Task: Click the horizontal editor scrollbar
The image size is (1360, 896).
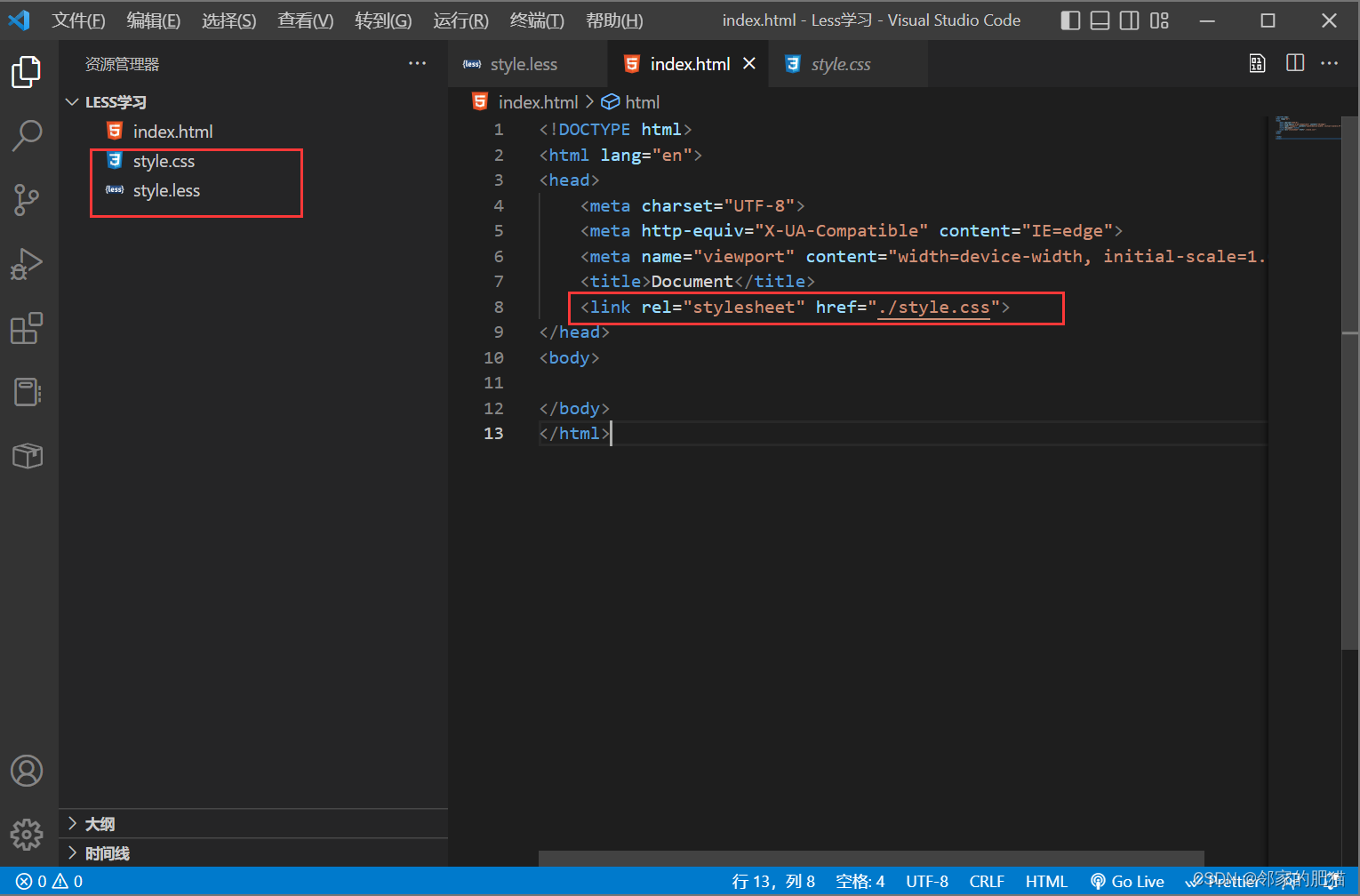Action: [x=871, y=858]
